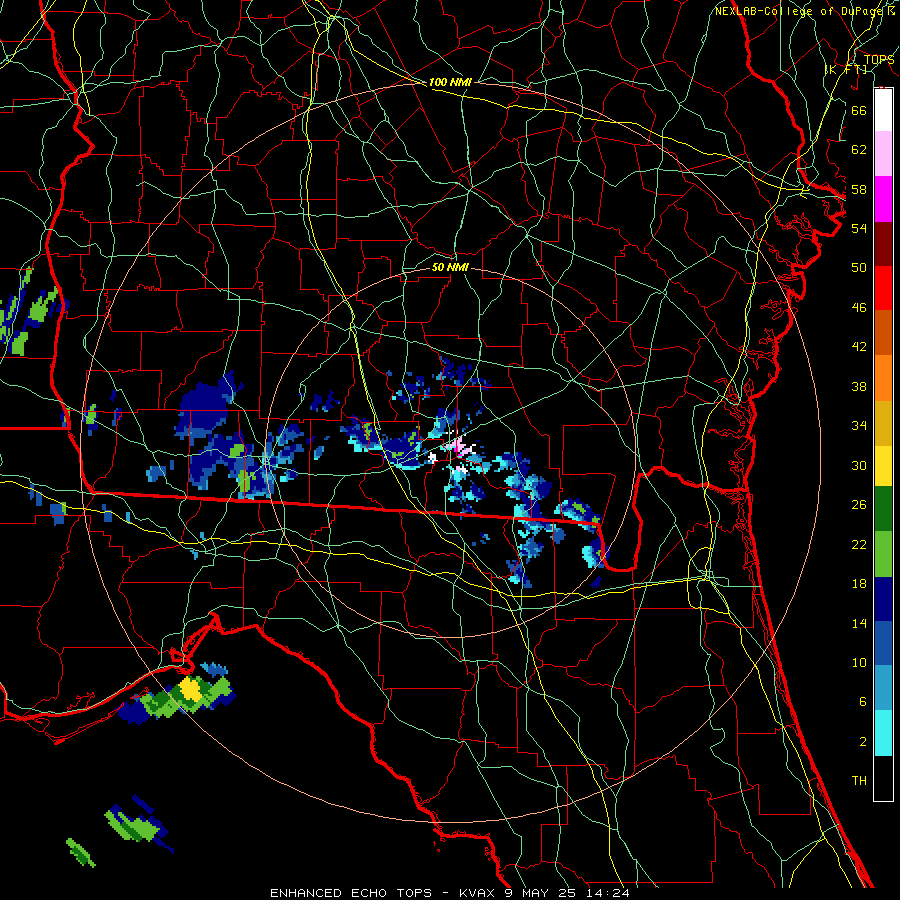The width and height of the screenshot is (900, 900).
Task: Click the white swatch at the legend top
Action: [883, 110]
